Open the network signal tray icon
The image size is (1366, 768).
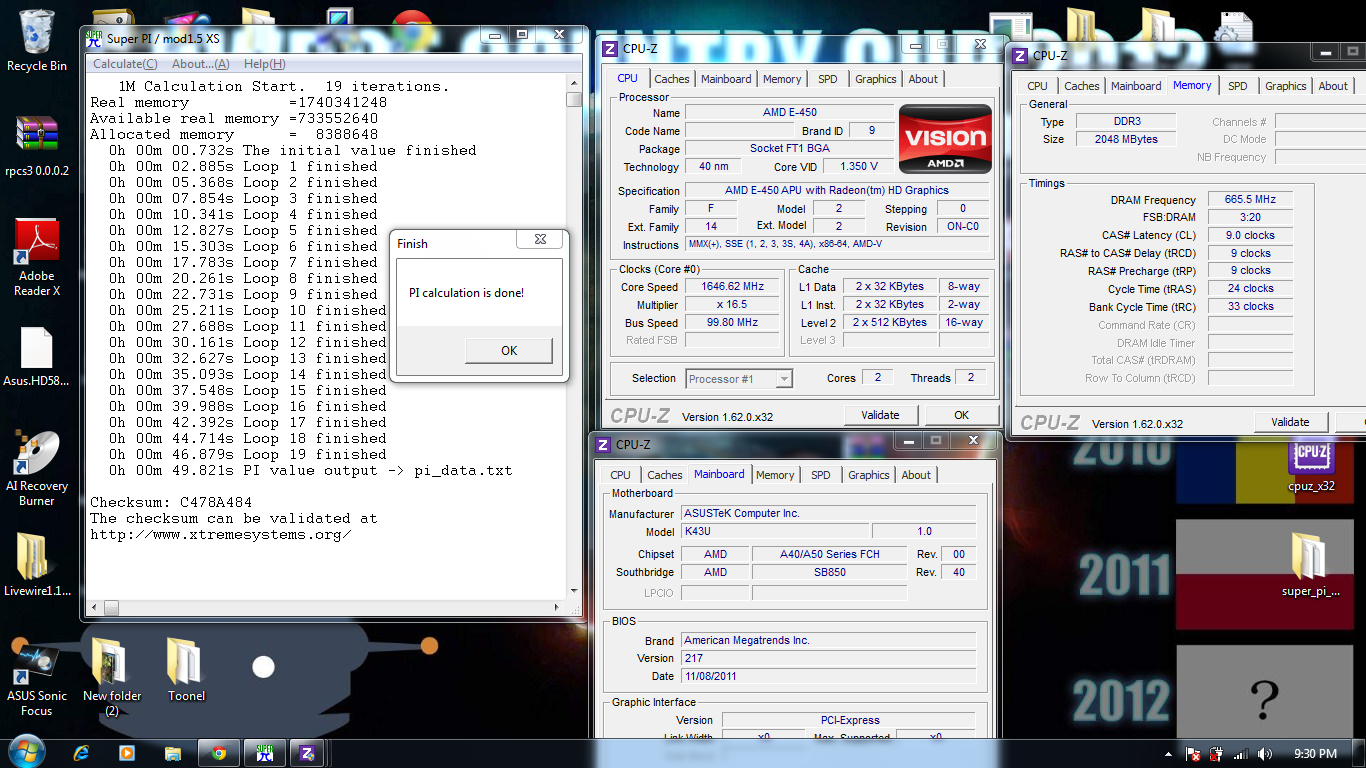pos(1241,754)
